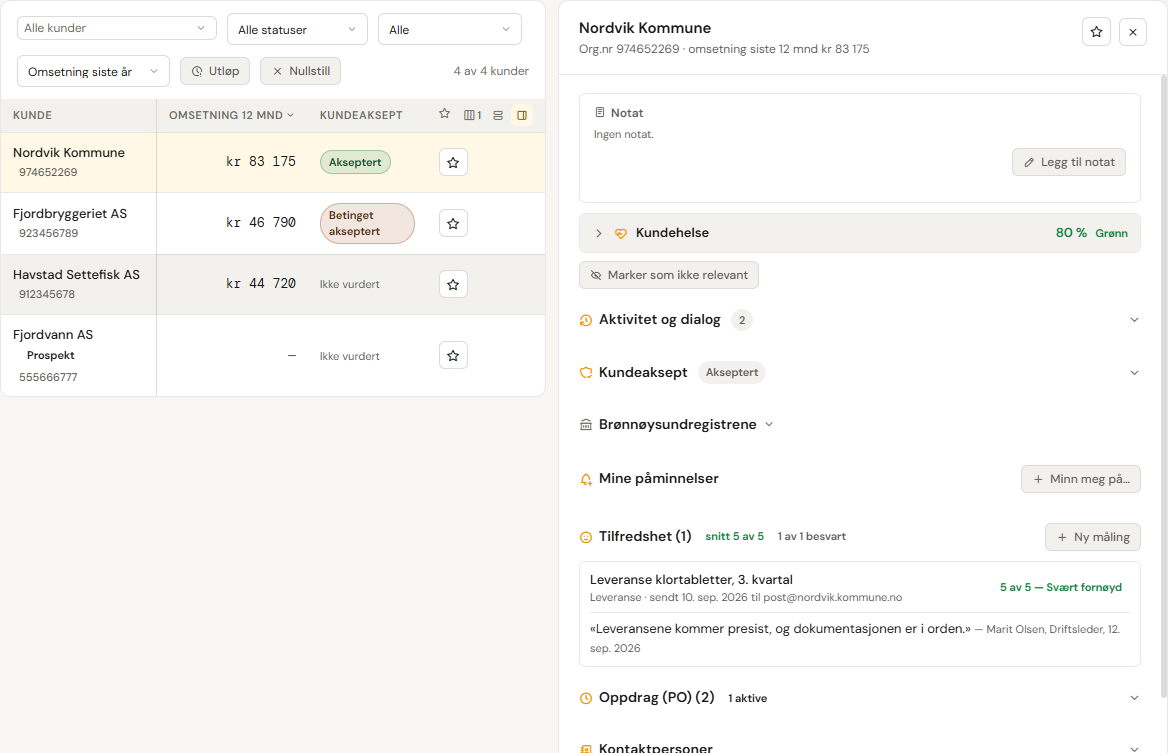Star the Havstad Settefisk AS row
1168x753 pixels.
(x=453, y=285)
